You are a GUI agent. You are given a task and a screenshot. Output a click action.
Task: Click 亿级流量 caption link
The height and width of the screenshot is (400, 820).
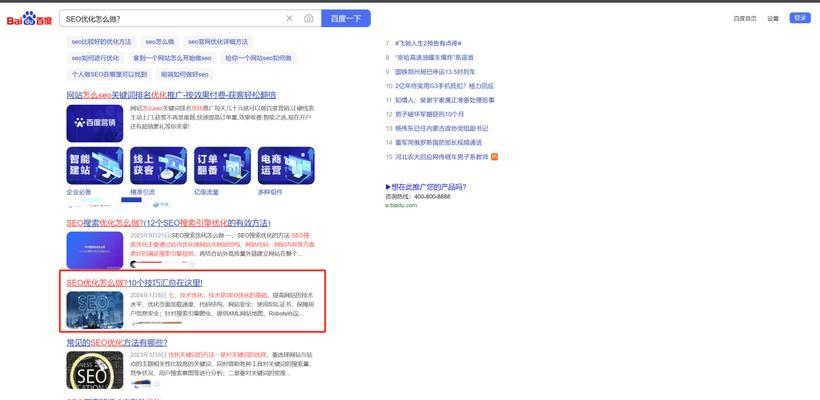pos(206,192)
